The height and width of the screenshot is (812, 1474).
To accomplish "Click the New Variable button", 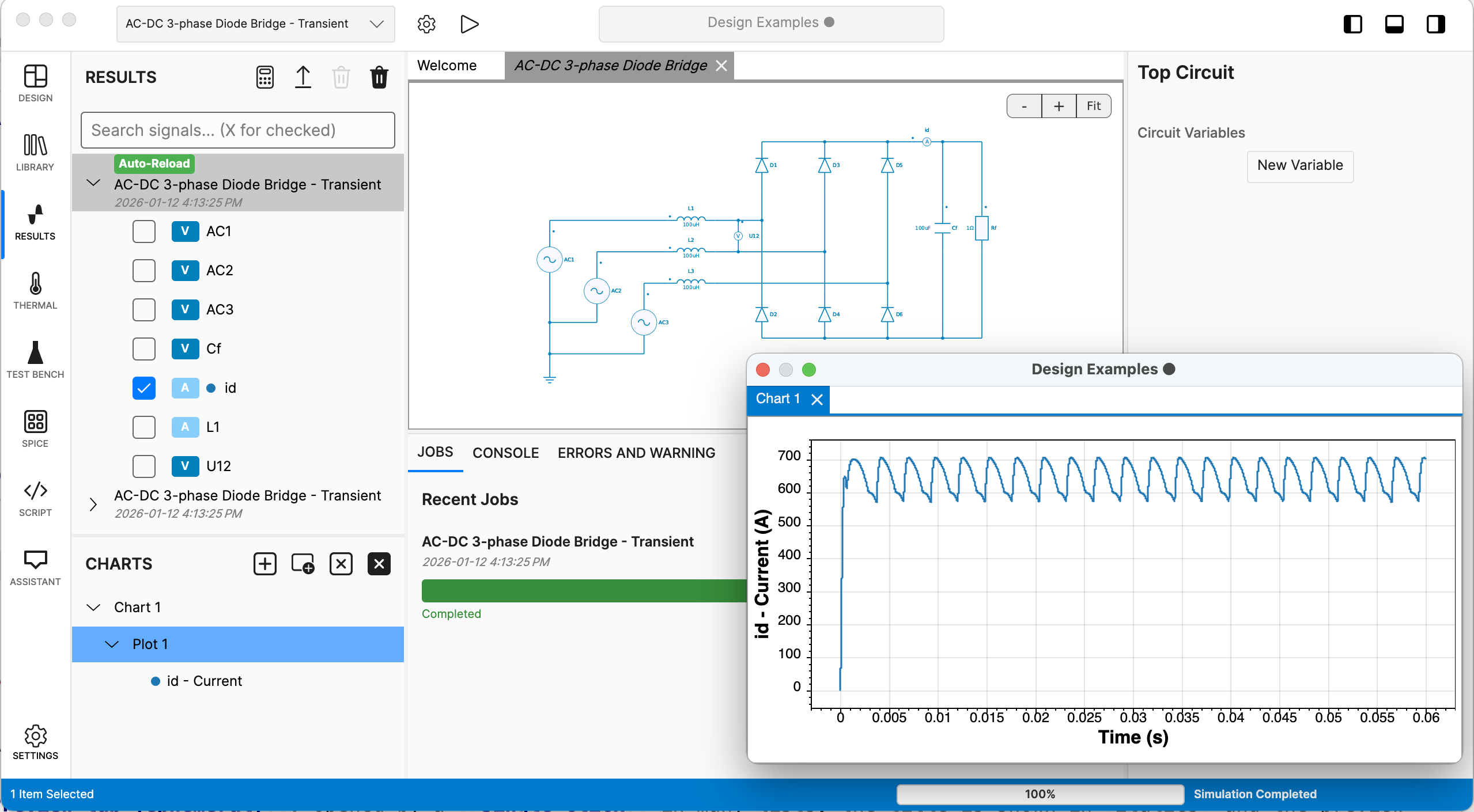I will point(1299,166).
